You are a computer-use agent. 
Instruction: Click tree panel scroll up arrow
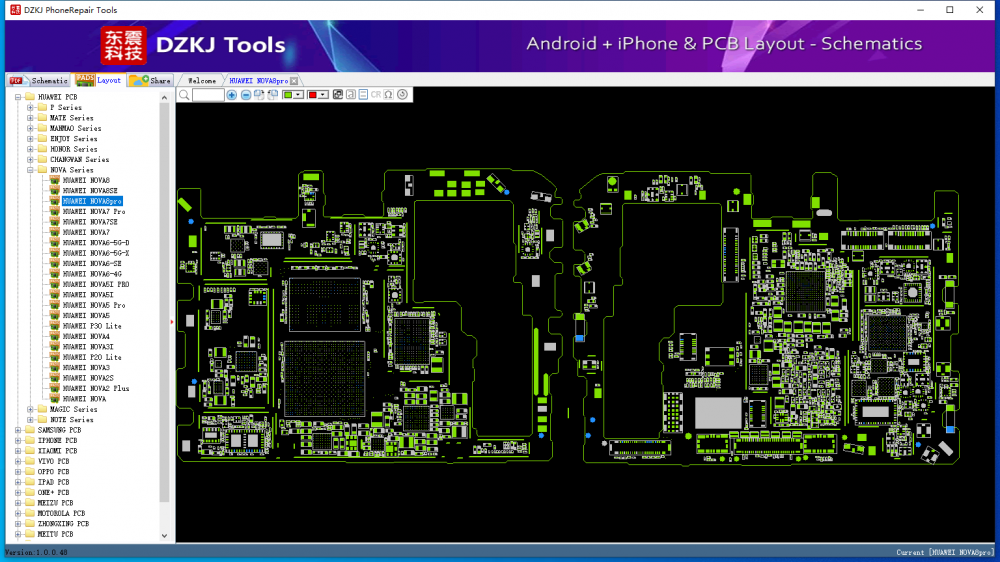point(165,98)
